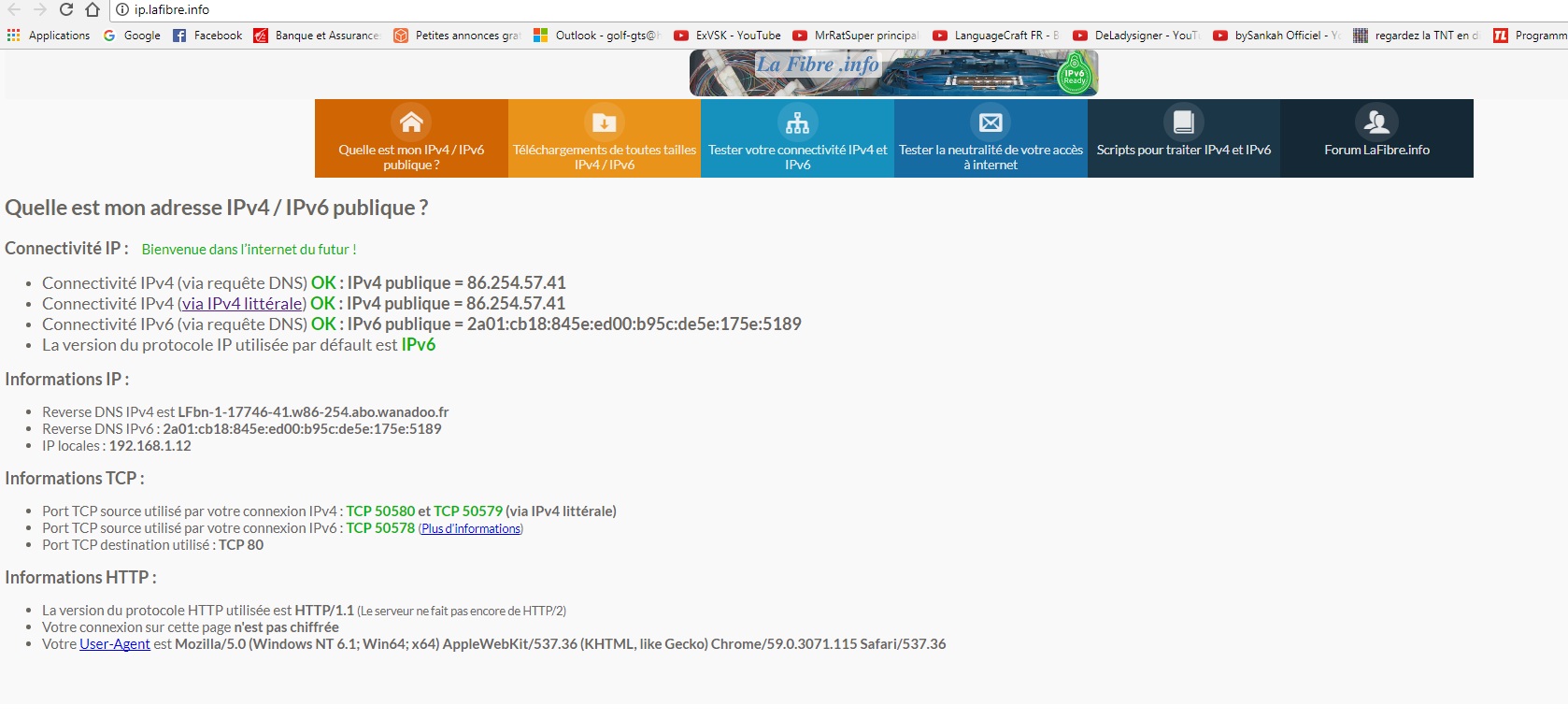
Task: Click the IPv6 address 2a01:cb18 in connectivity list
Action: [634, 324]
